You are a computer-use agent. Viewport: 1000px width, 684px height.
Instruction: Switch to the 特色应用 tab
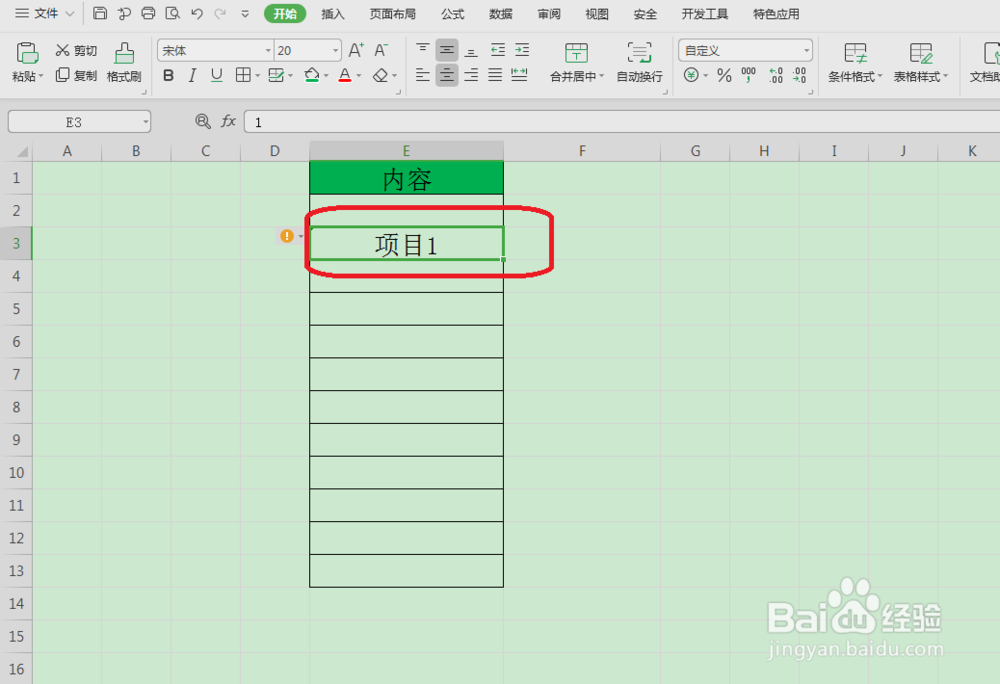tap(776, 14)
